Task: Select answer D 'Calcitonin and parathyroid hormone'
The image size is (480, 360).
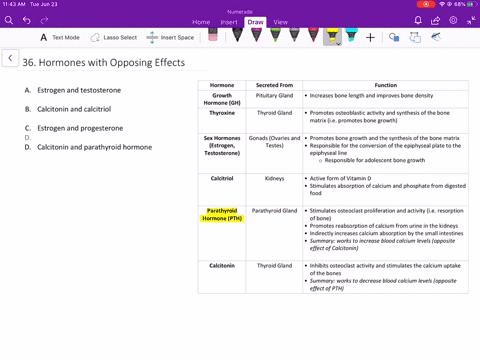Action: point(95,147)
